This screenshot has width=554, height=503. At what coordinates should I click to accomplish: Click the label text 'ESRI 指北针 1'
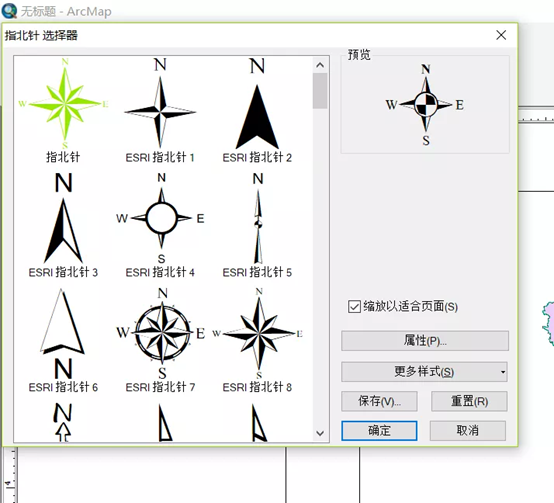click(160, 157)
